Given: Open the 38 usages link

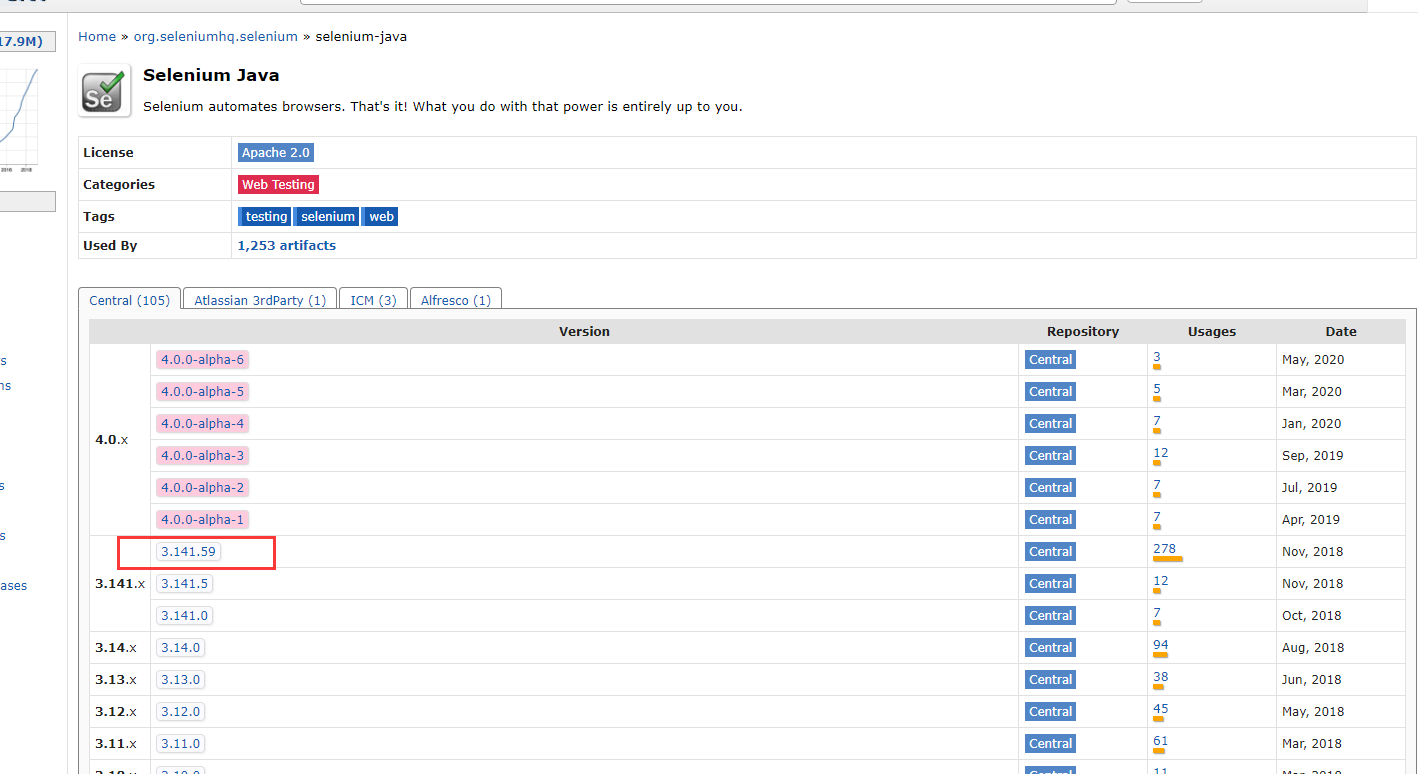Looking at the screenshot, I should point(1160,677).
